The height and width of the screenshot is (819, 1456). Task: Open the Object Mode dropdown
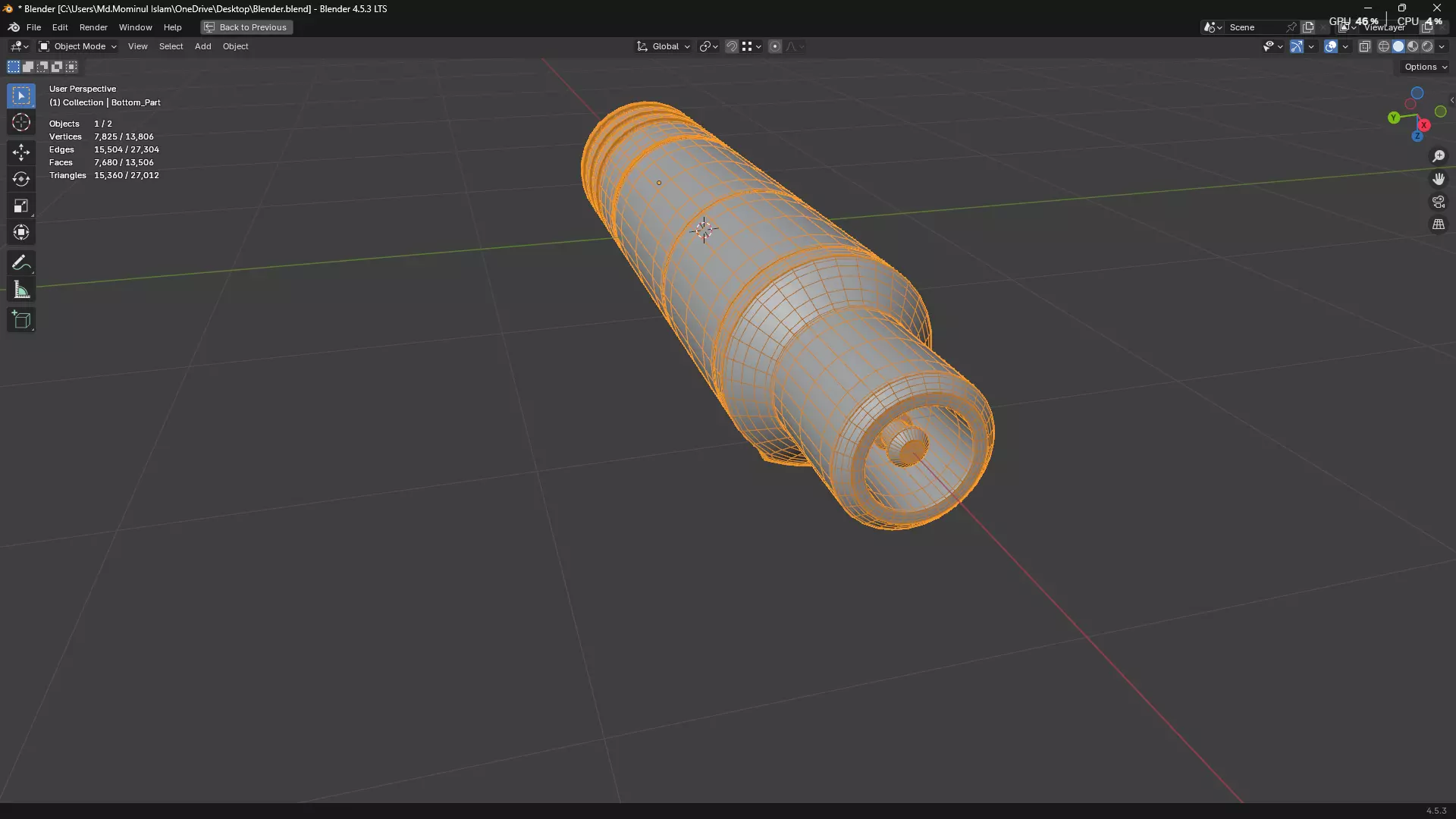tap(77, 46)
